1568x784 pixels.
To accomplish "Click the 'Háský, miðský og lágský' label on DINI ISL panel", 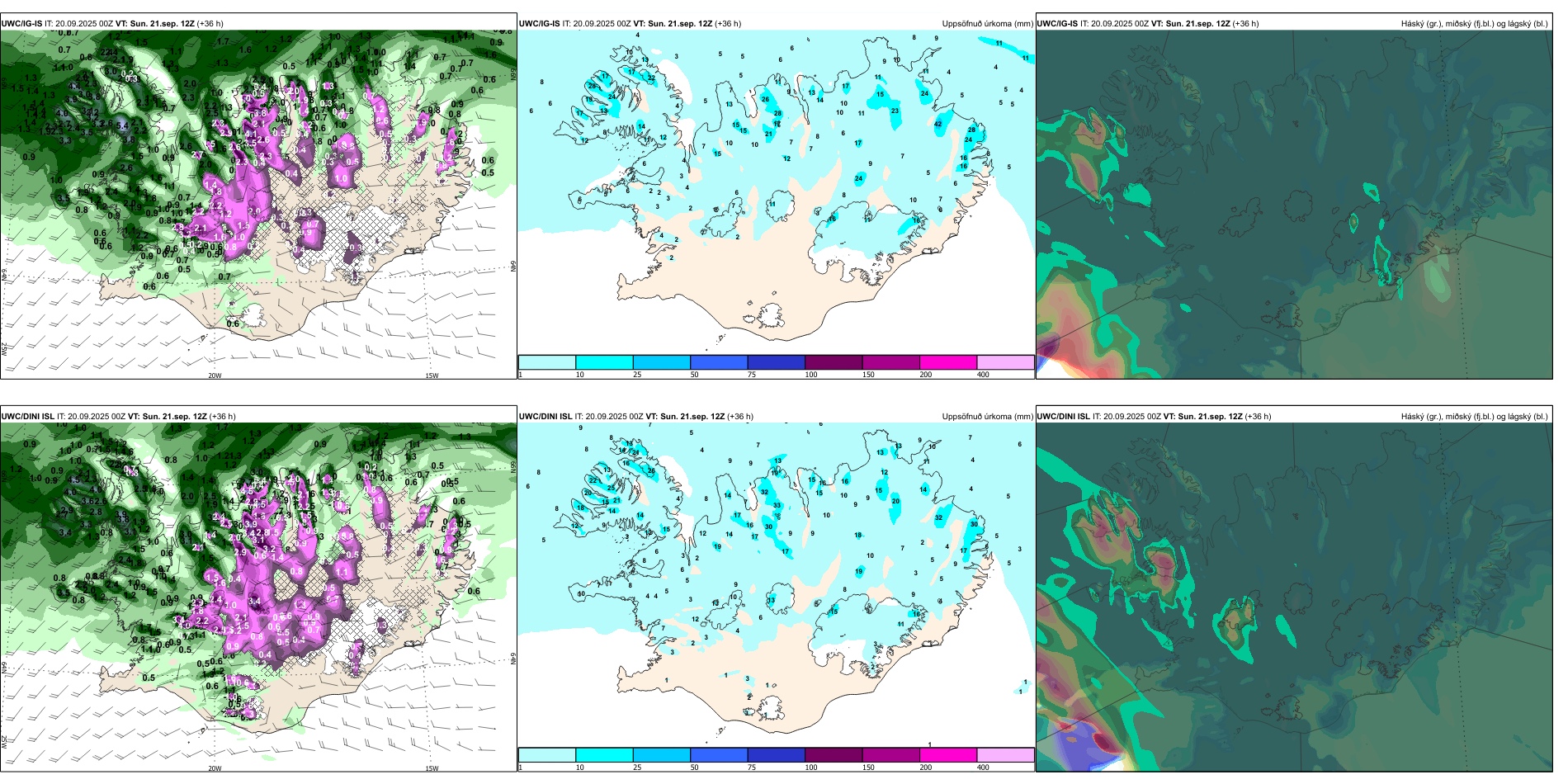I will 1474,417.
